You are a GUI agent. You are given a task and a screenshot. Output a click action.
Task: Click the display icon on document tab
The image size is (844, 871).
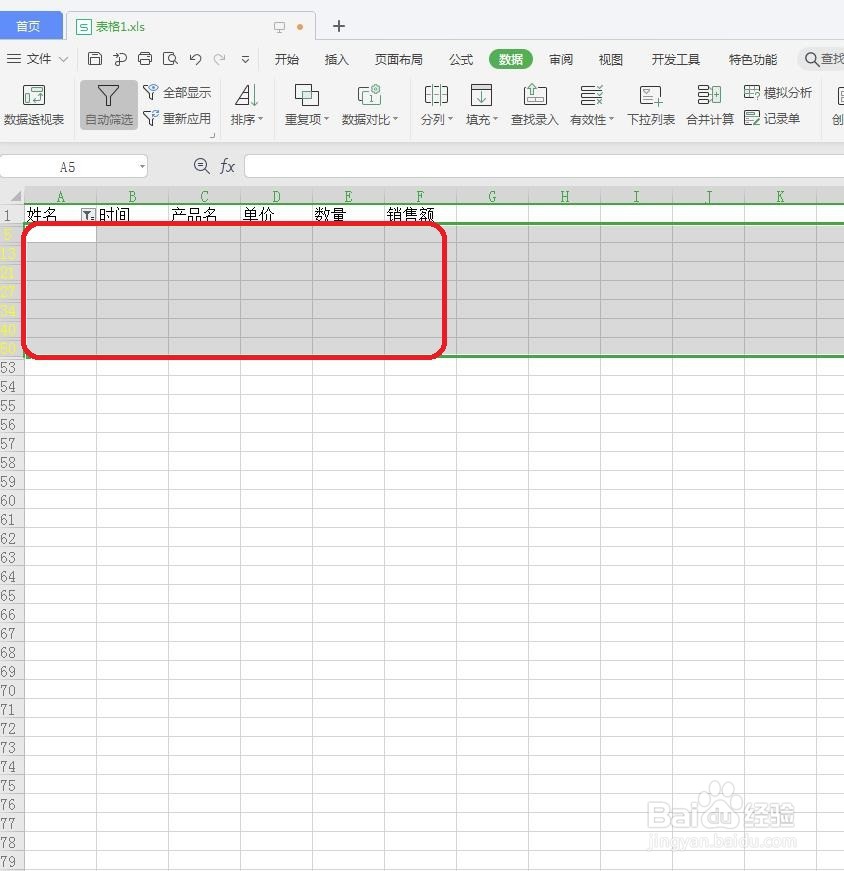click(x=279, y=27)
